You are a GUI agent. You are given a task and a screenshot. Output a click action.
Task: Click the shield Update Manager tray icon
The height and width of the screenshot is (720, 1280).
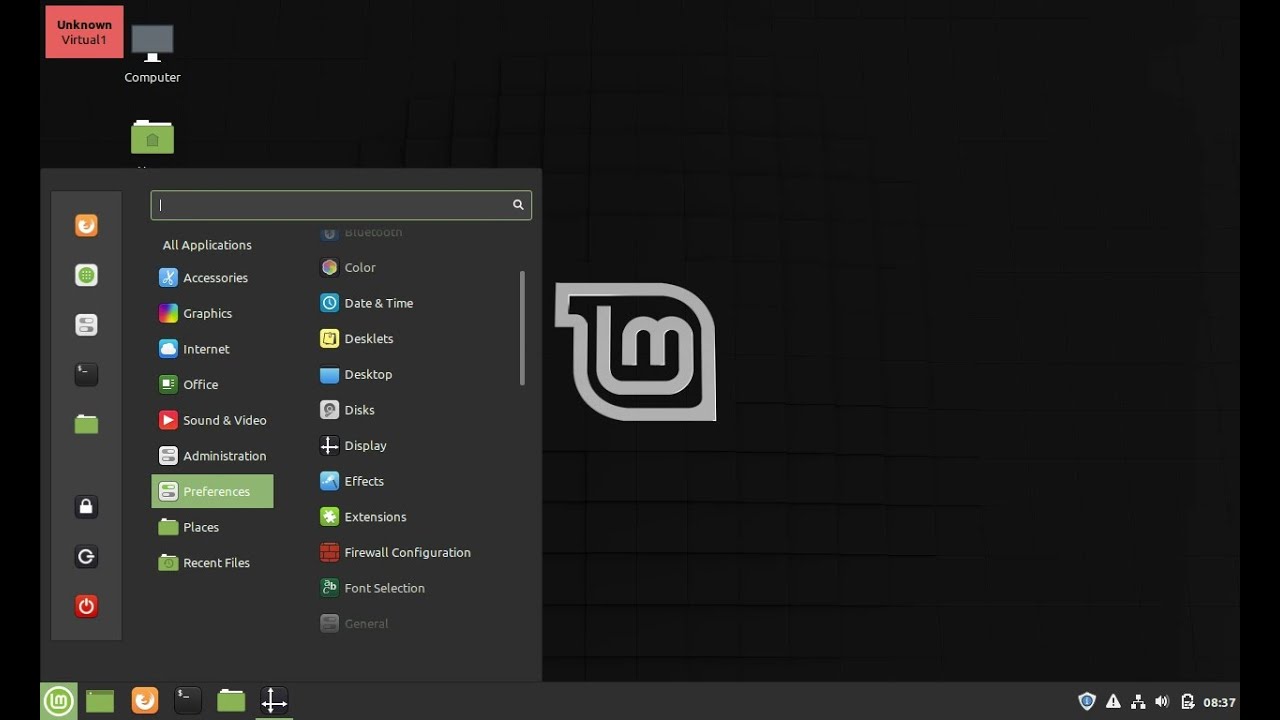1087,702
